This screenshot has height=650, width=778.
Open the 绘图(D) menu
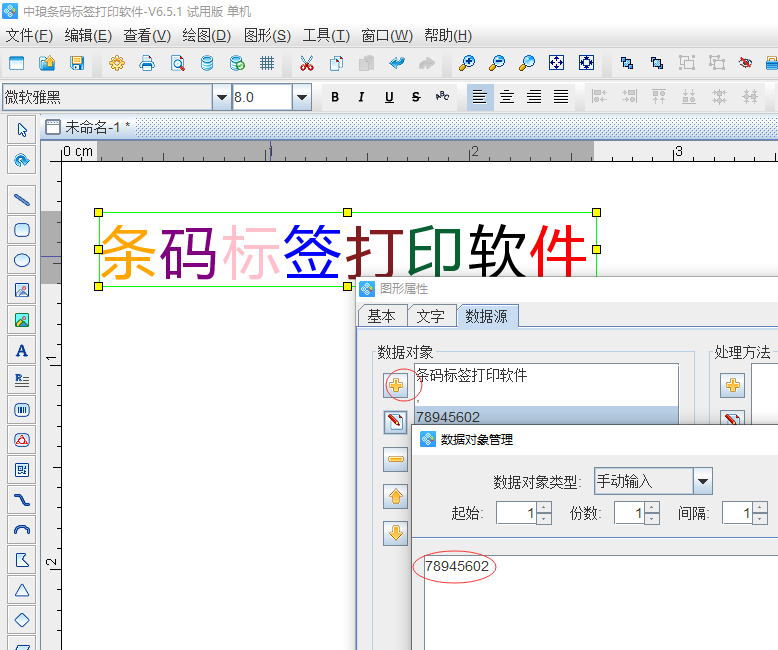pos(206,36)
